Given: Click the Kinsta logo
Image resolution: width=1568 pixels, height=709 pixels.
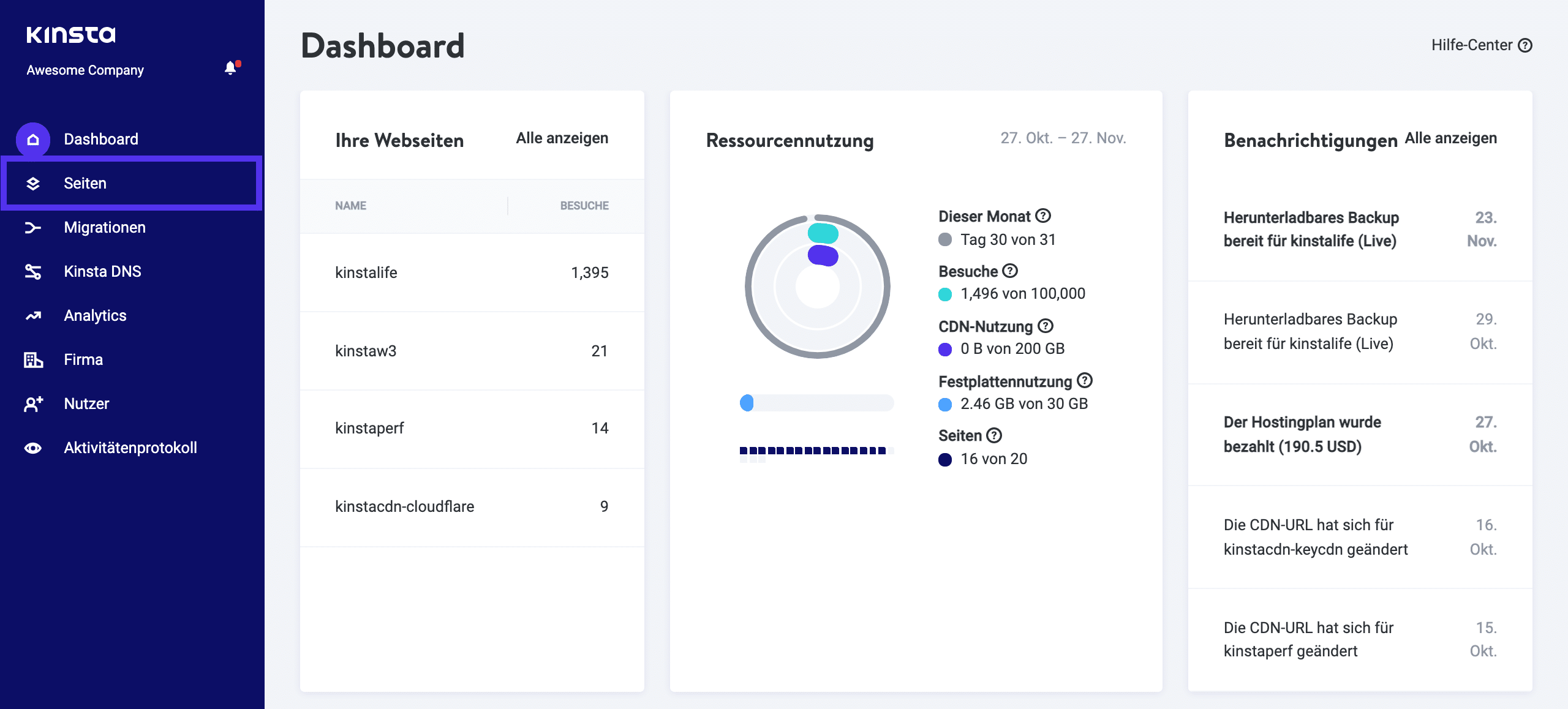Looking at the screenshot, I should (x=70, y=34).
